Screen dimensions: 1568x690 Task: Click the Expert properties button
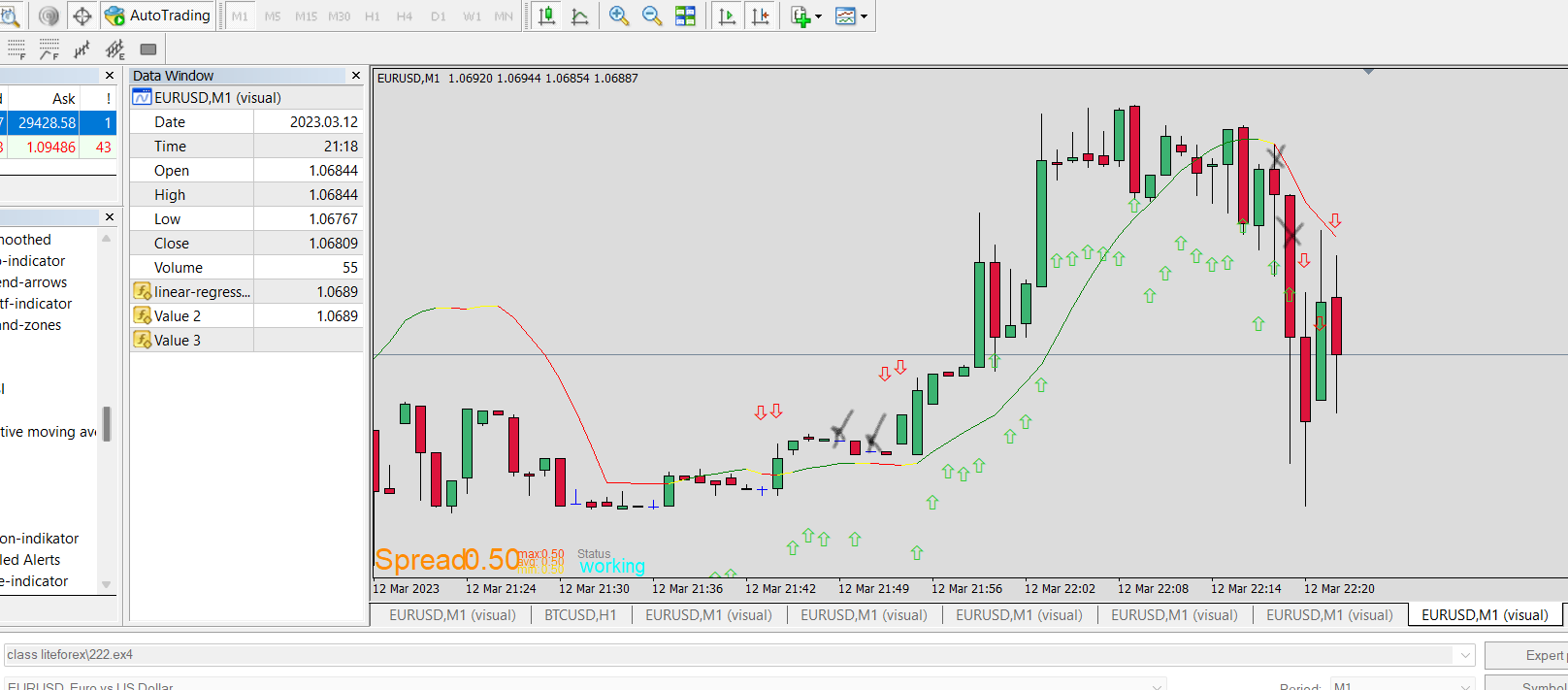(1527, 655)
